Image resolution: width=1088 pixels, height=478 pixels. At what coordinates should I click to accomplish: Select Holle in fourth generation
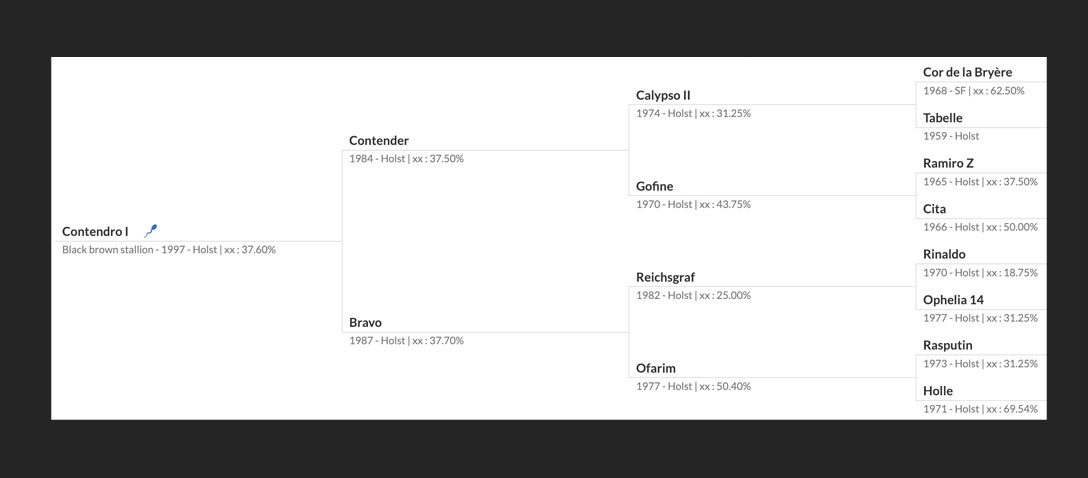938,391
